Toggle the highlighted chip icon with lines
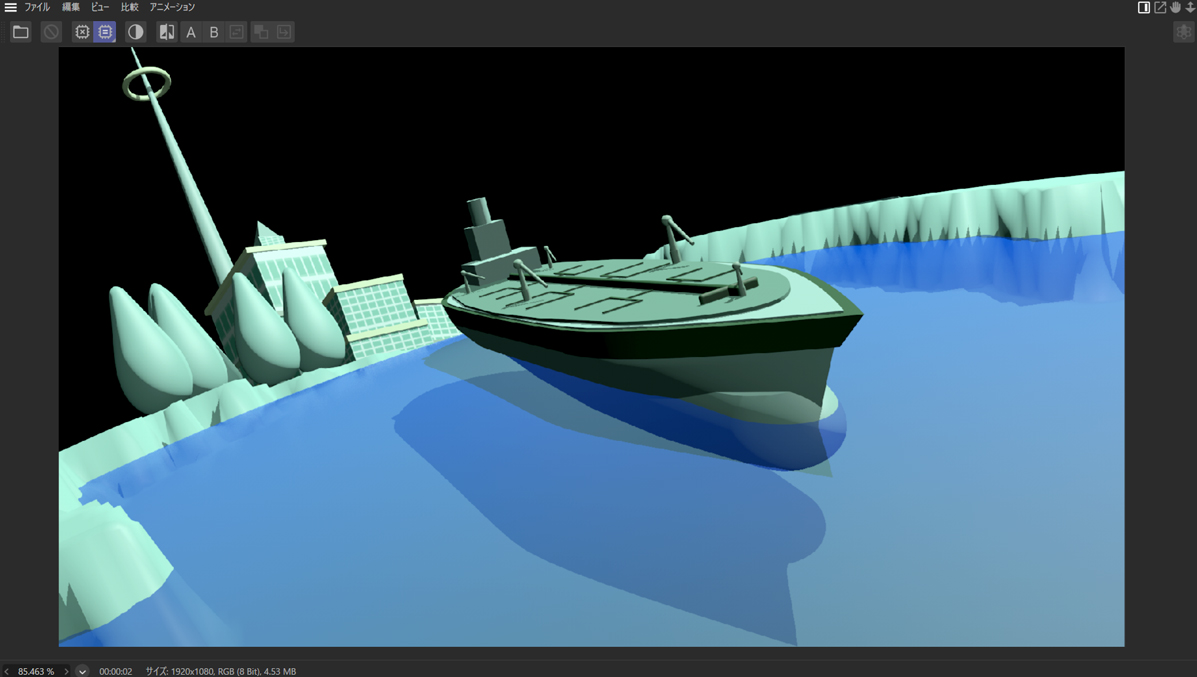The height and width of the screenshot is (677, 1197). [x=105, y=32]
